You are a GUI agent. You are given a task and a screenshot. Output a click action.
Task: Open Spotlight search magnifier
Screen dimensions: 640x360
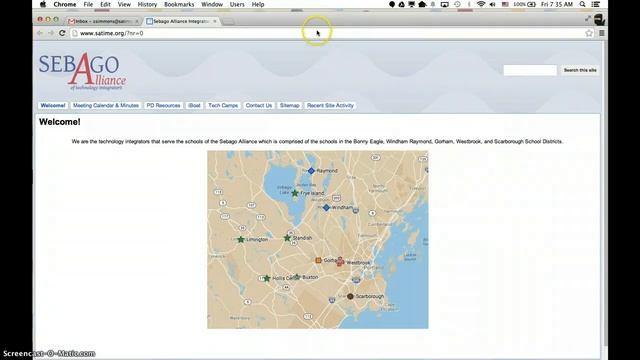[x=582, y=4]
